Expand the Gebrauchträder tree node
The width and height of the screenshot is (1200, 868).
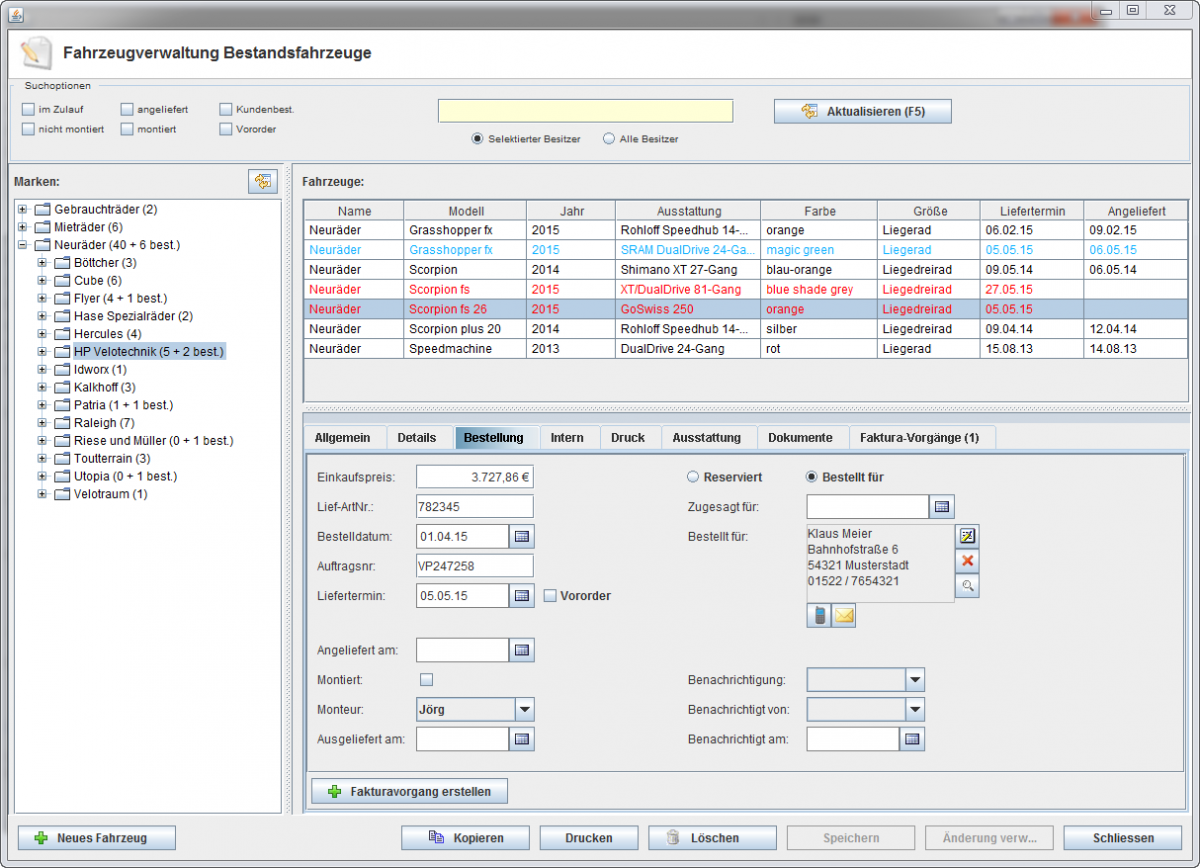pos(23,209)
